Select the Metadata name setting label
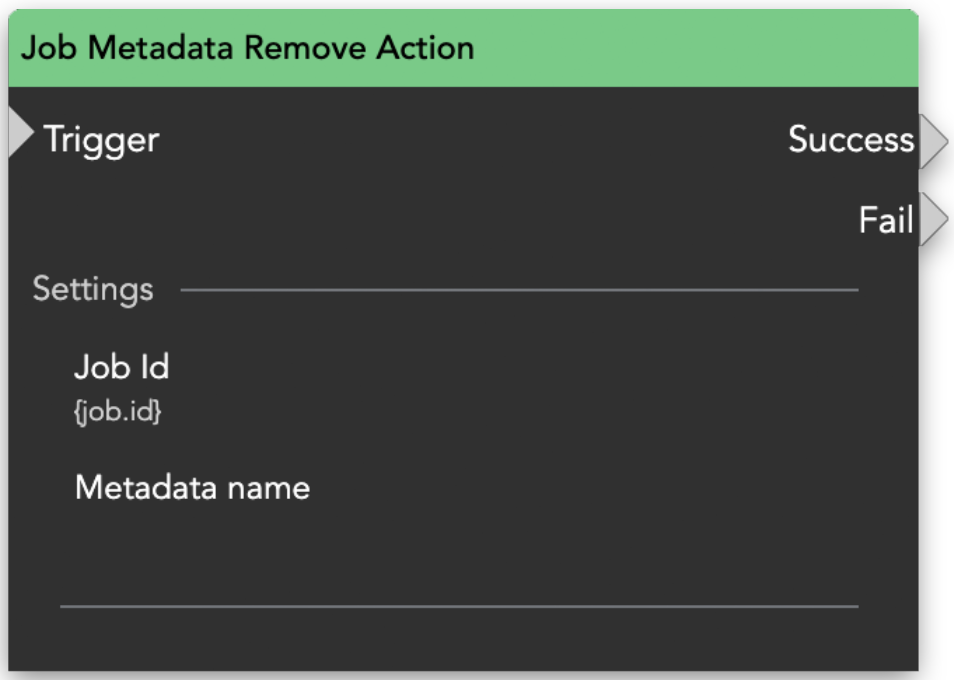Screen dimensions: 954x680 (x=192, y=488)
